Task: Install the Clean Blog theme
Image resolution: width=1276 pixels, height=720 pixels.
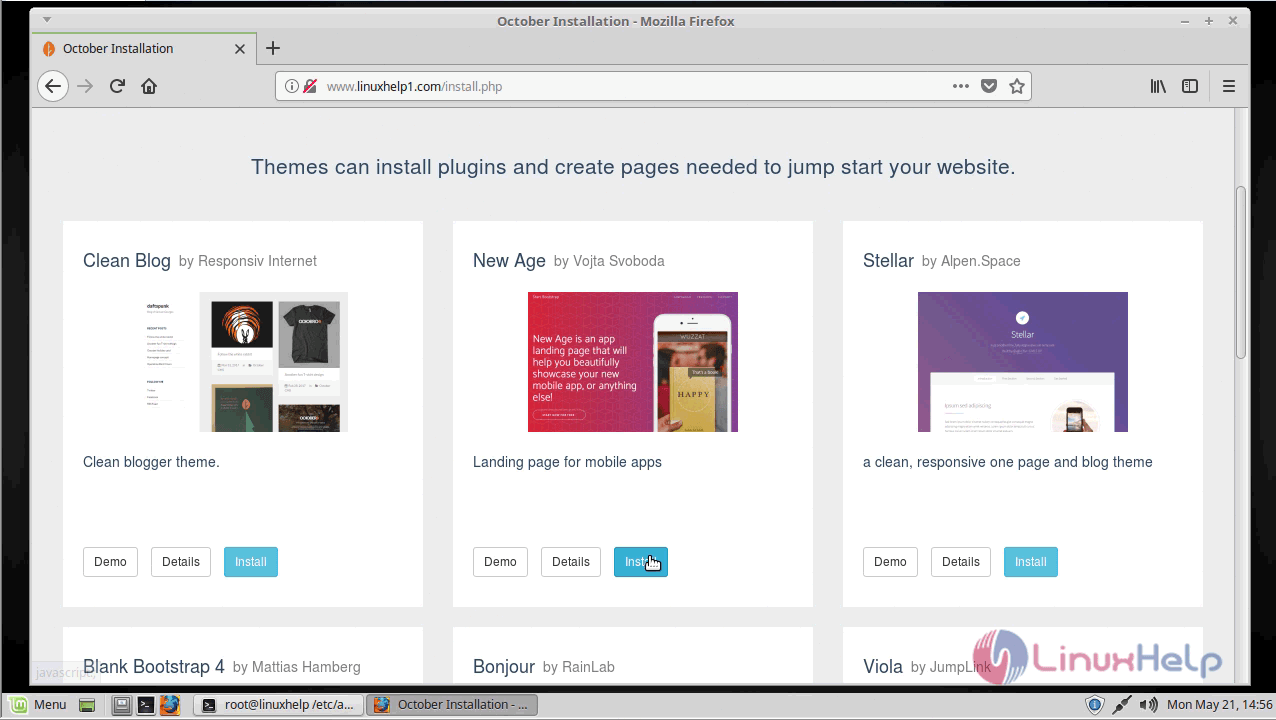Action: pyautogui.click(x=251, y=562)
